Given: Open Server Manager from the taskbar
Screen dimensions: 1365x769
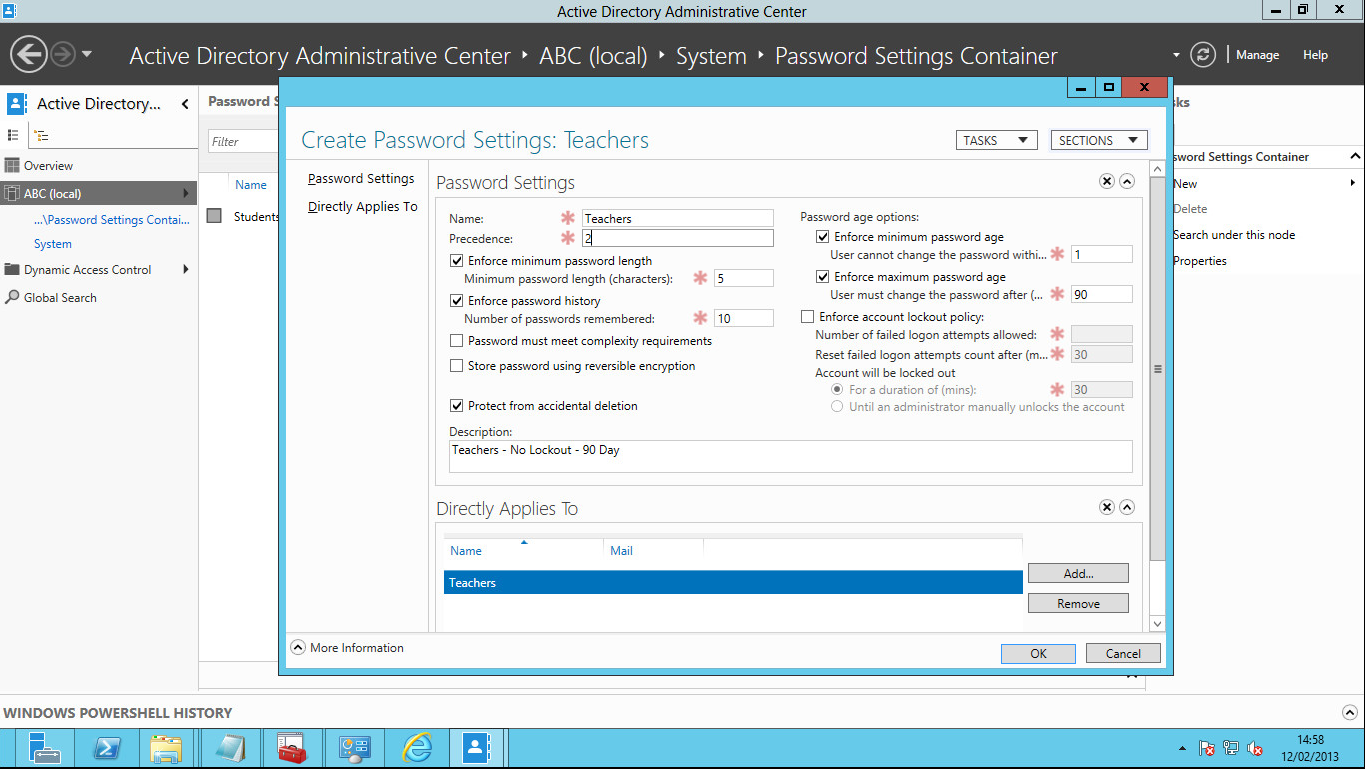Looking at the screenshot, I should click(x=45, y=748).
